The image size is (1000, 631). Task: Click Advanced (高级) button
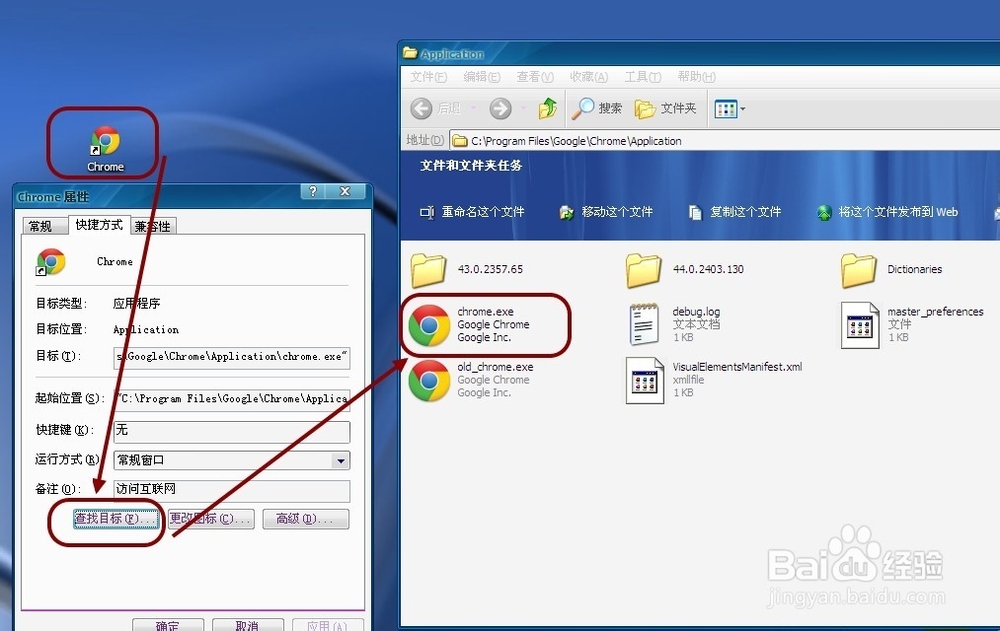(305, 519)
